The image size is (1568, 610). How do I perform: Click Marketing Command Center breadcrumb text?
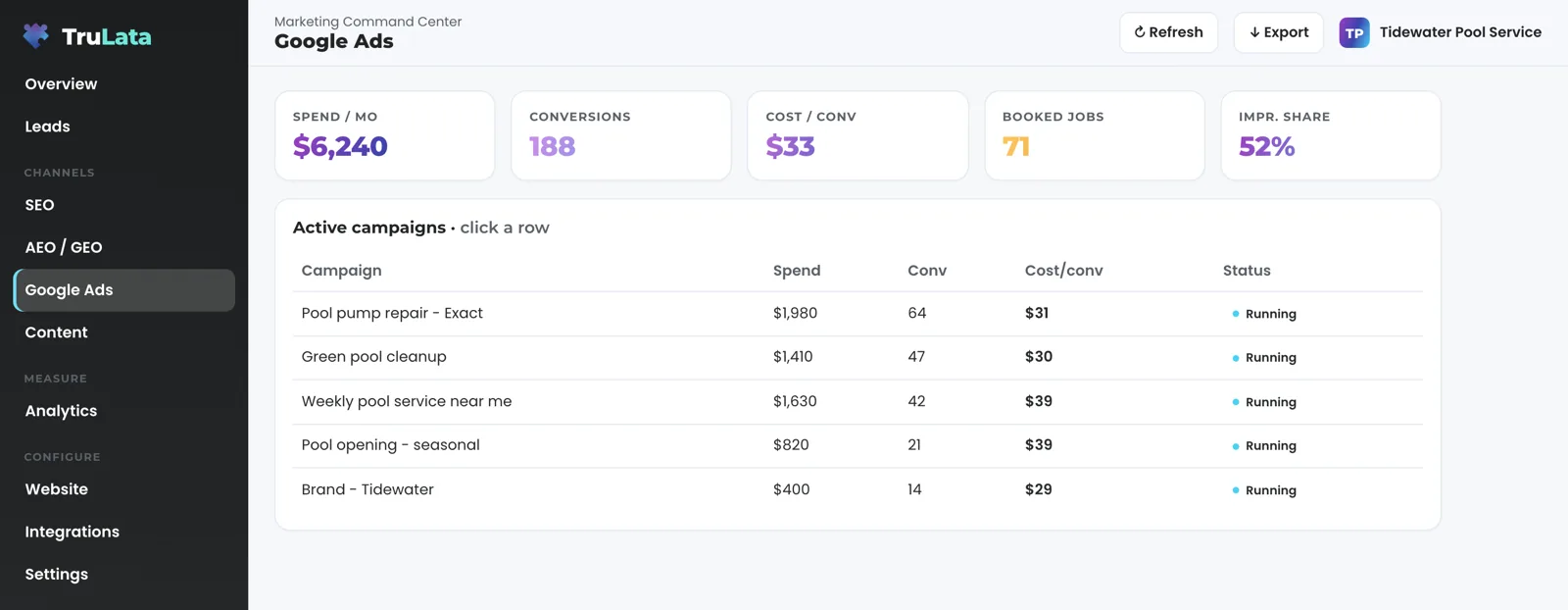tap(367, 22)
